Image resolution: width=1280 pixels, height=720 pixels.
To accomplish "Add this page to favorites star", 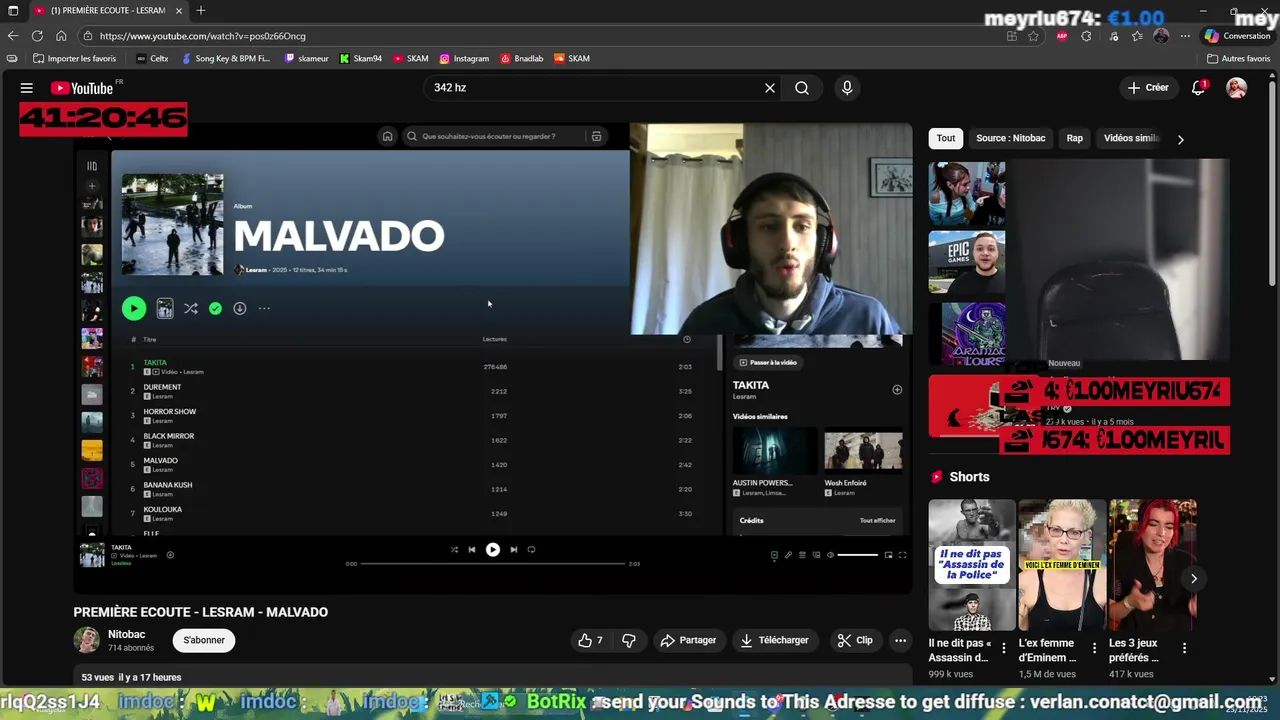I will click(x=1033, y=36).
